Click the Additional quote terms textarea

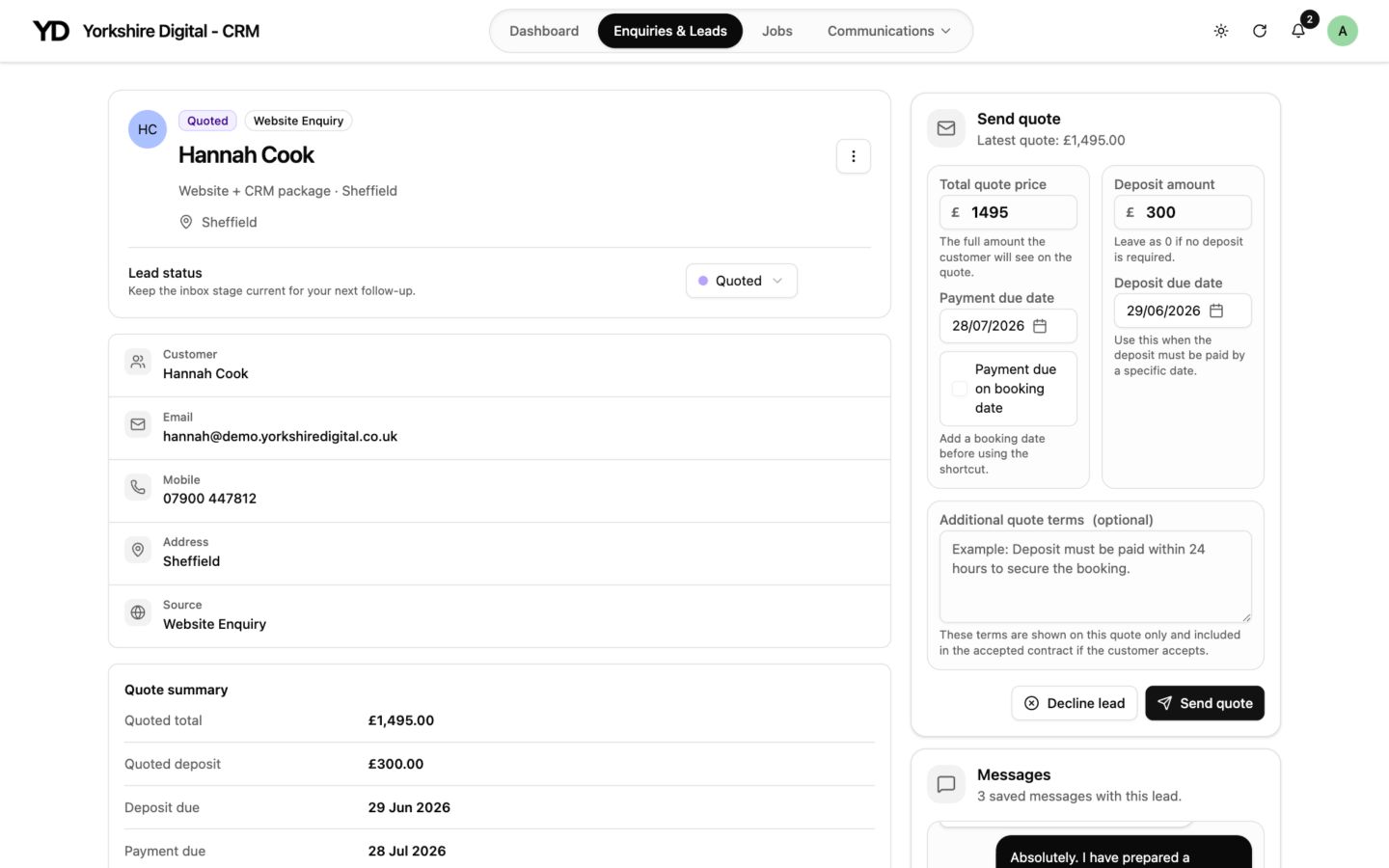coord(1096,577)
